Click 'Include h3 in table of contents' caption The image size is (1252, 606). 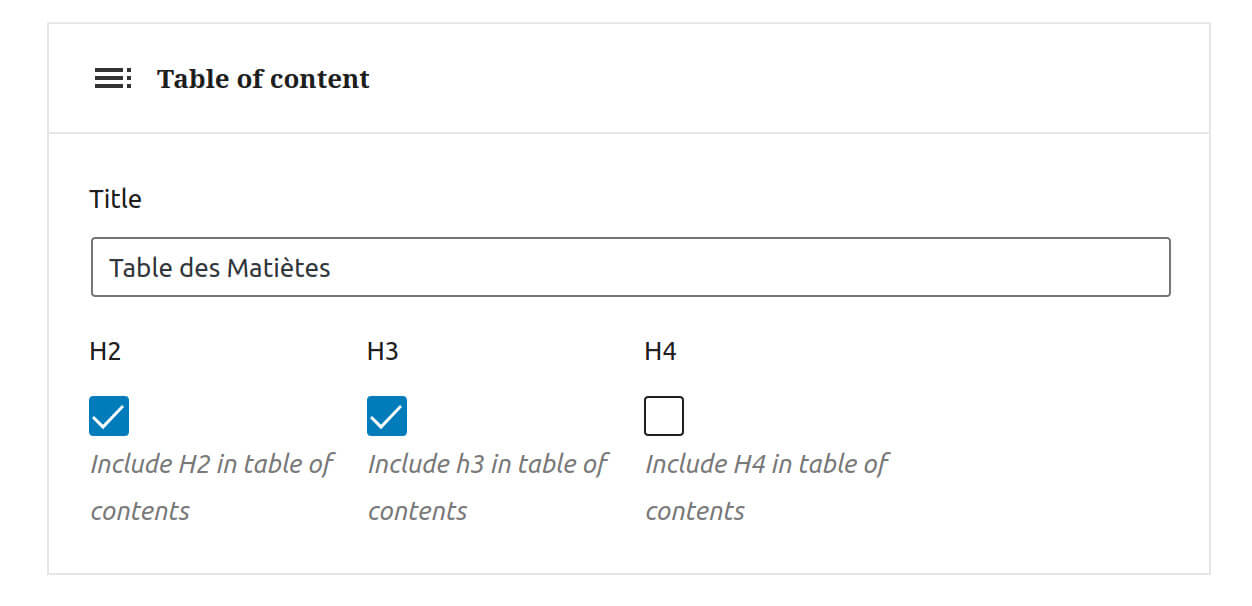(x=488, y=487)
